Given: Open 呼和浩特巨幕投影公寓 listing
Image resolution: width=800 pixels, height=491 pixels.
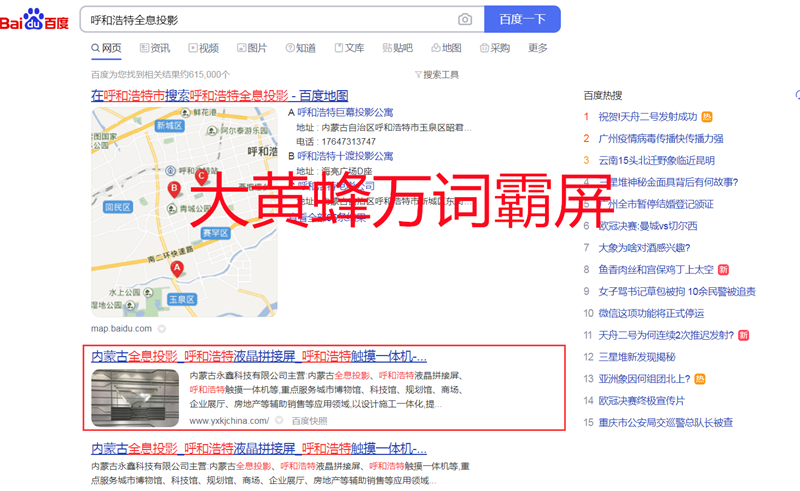Looking at the screenshot, I should 345,112.
